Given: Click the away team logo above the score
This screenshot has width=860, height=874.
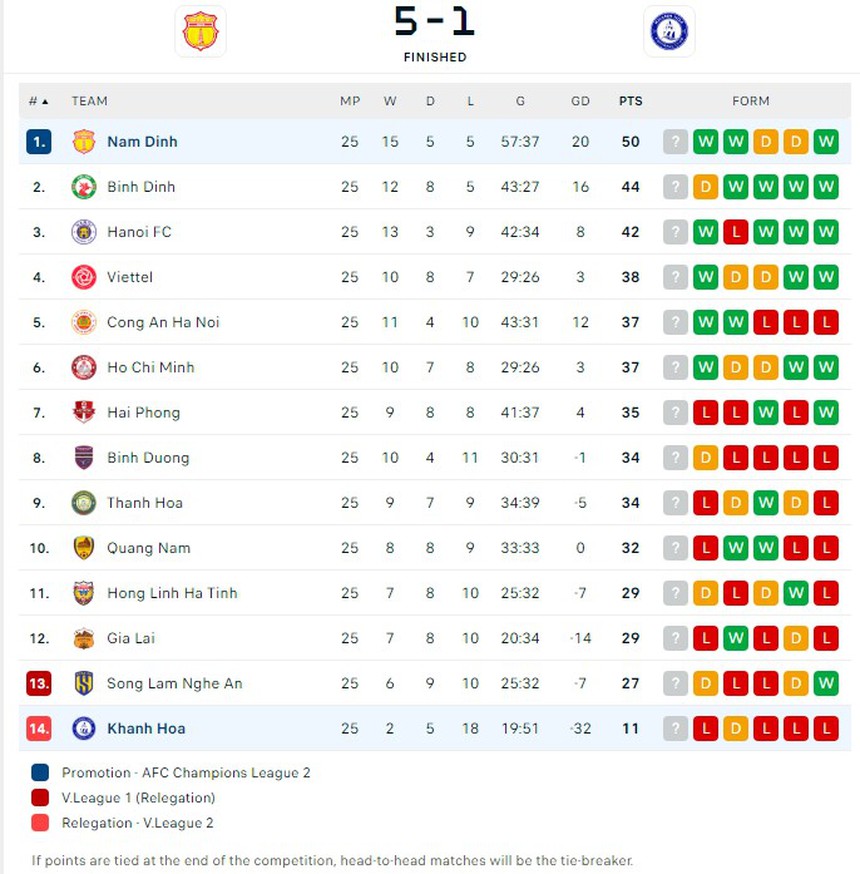Looking at the screenshot, I should point(668,31).
